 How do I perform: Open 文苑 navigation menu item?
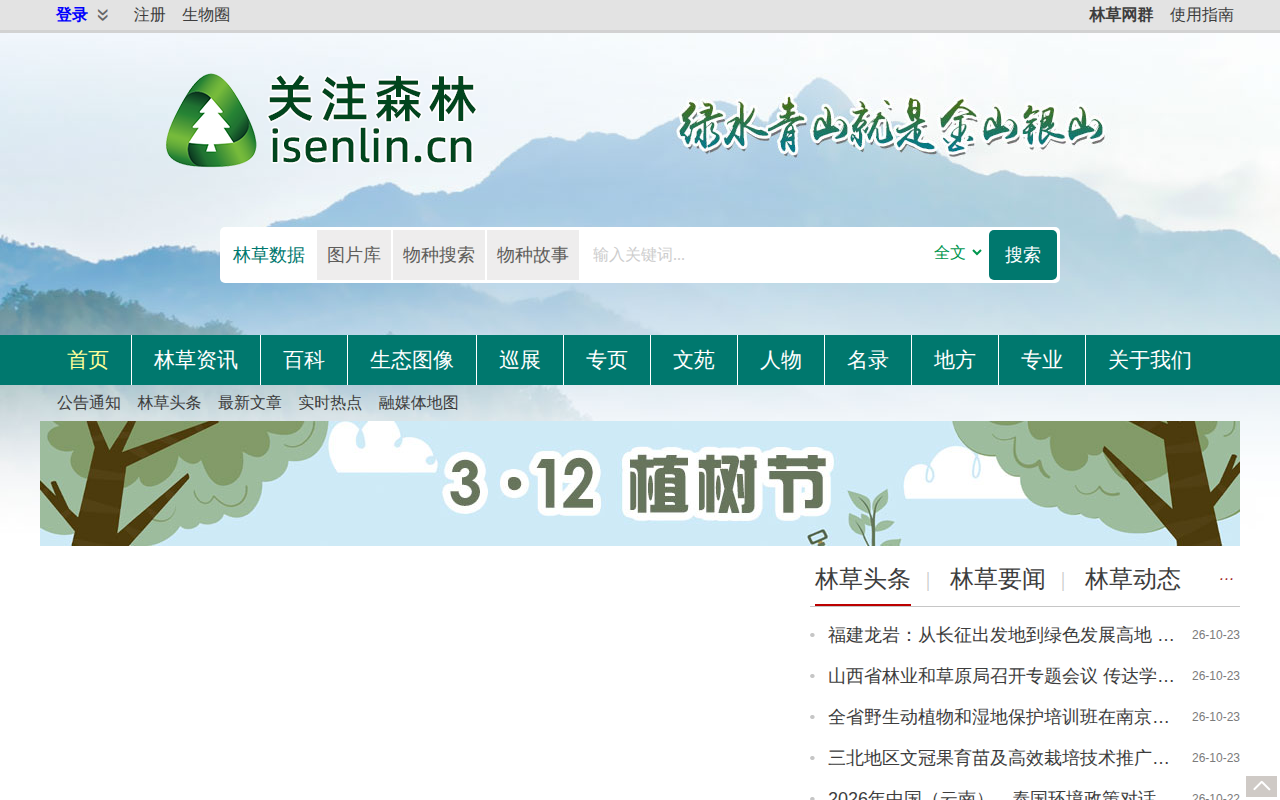pos(694,360)
